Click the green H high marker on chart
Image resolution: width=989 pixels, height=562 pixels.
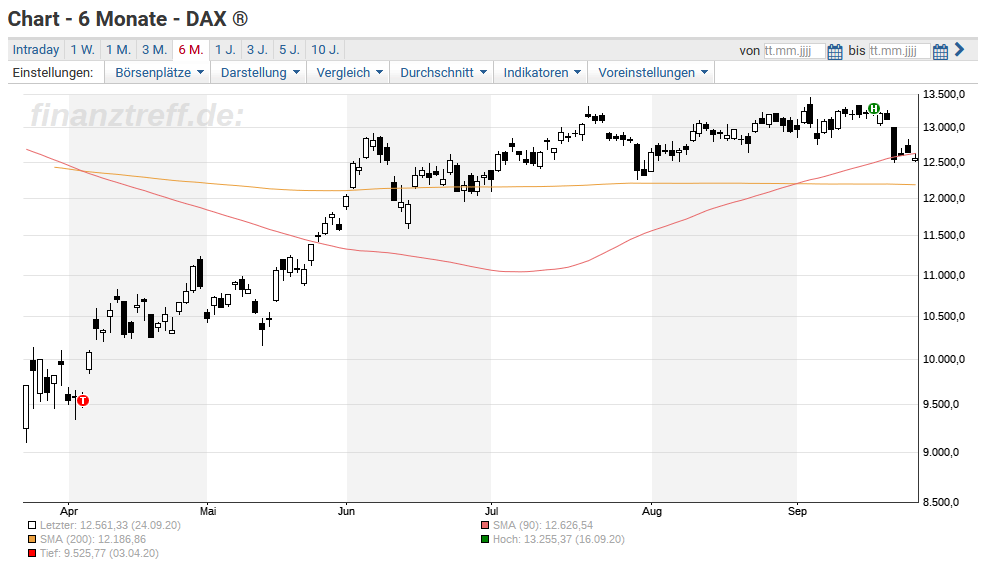pos(874,108)
